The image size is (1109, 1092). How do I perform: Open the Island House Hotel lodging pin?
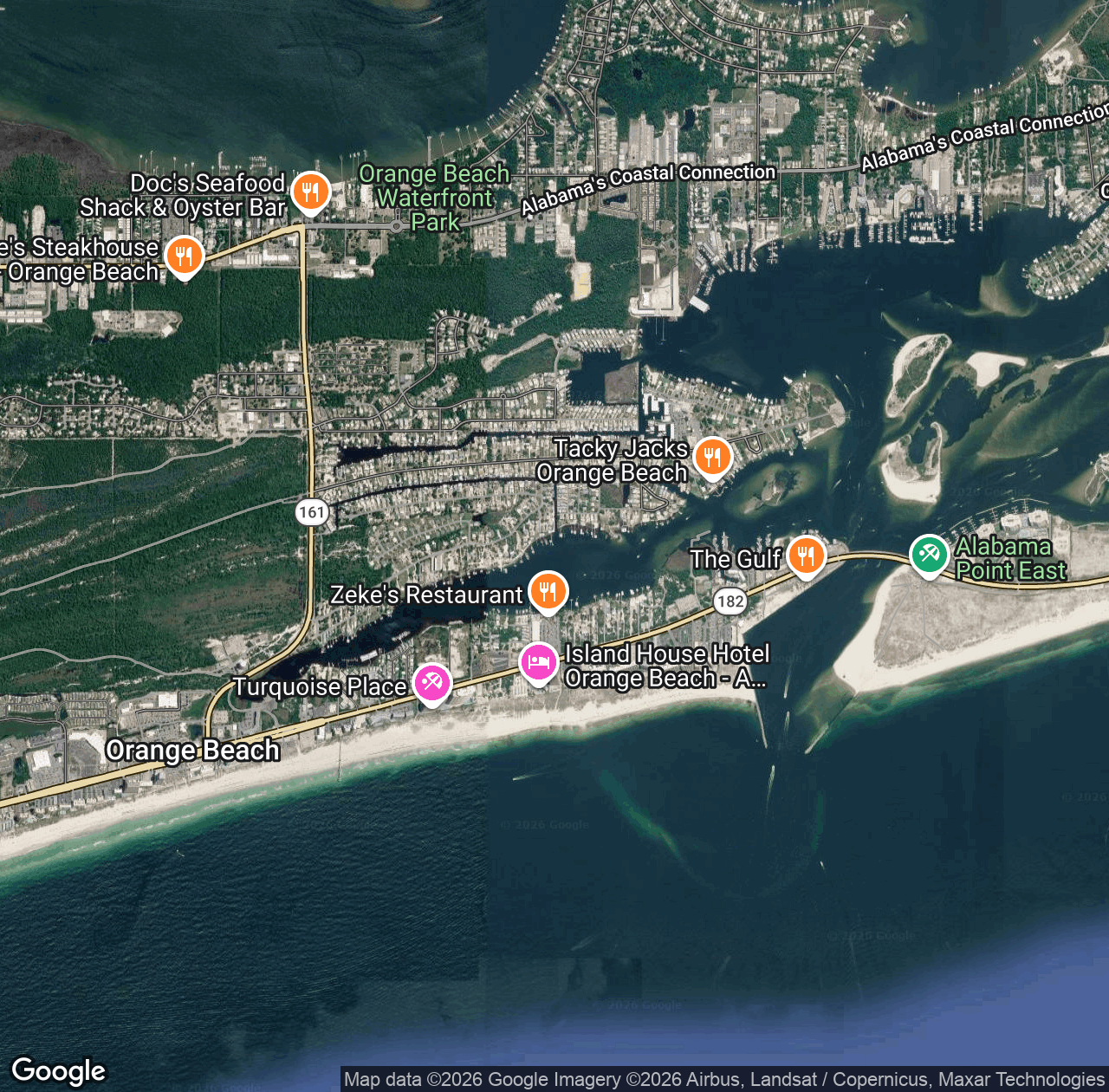point(538,663)
